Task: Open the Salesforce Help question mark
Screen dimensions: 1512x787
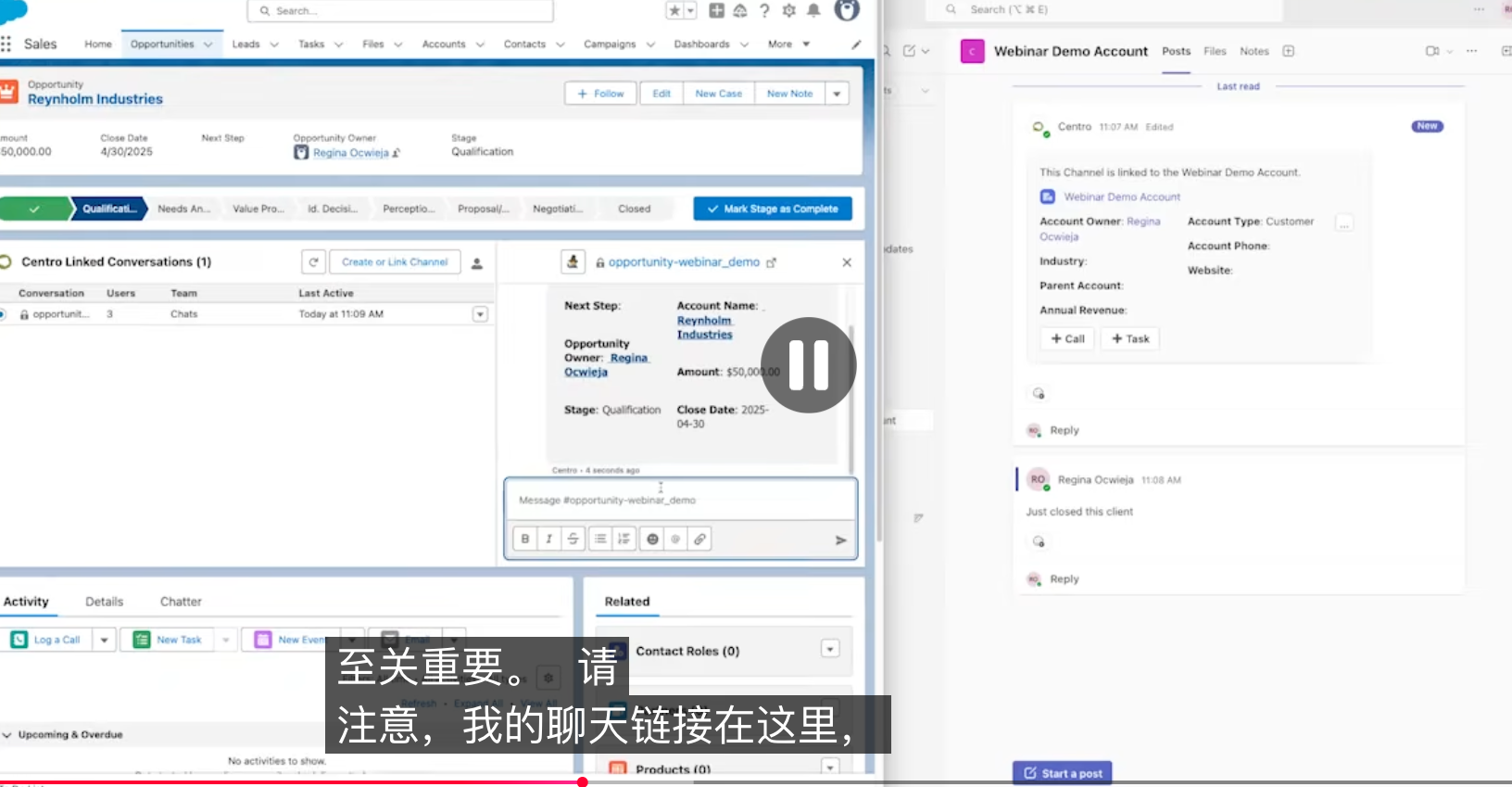Action: 764,10
